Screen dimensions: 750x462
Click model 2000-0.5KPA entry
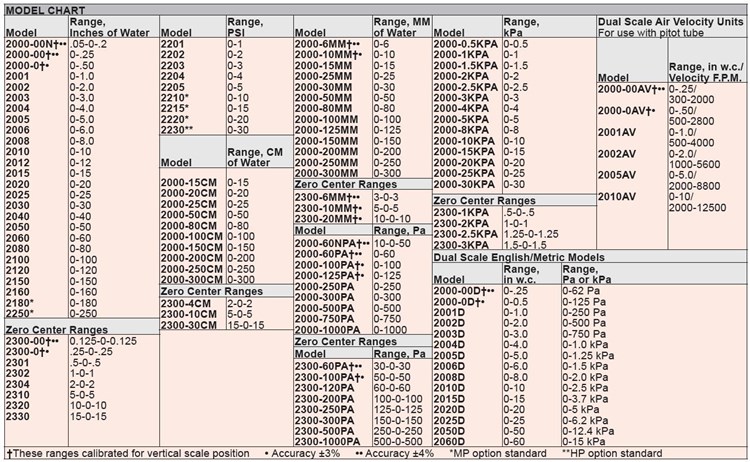pyautogui.click(x=465, y=44)
